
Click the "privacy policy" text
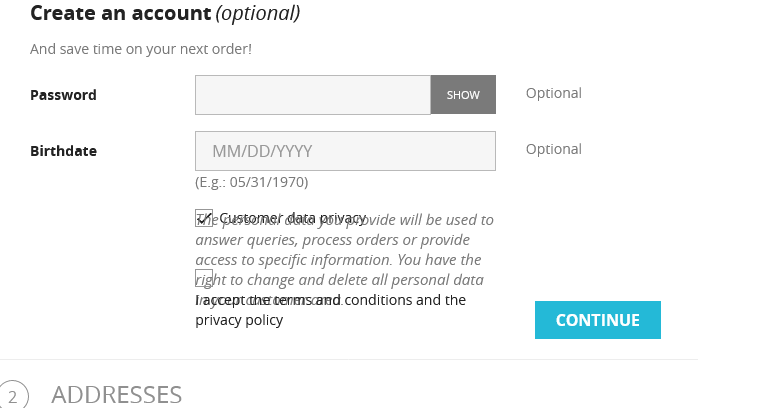[239, 320]
